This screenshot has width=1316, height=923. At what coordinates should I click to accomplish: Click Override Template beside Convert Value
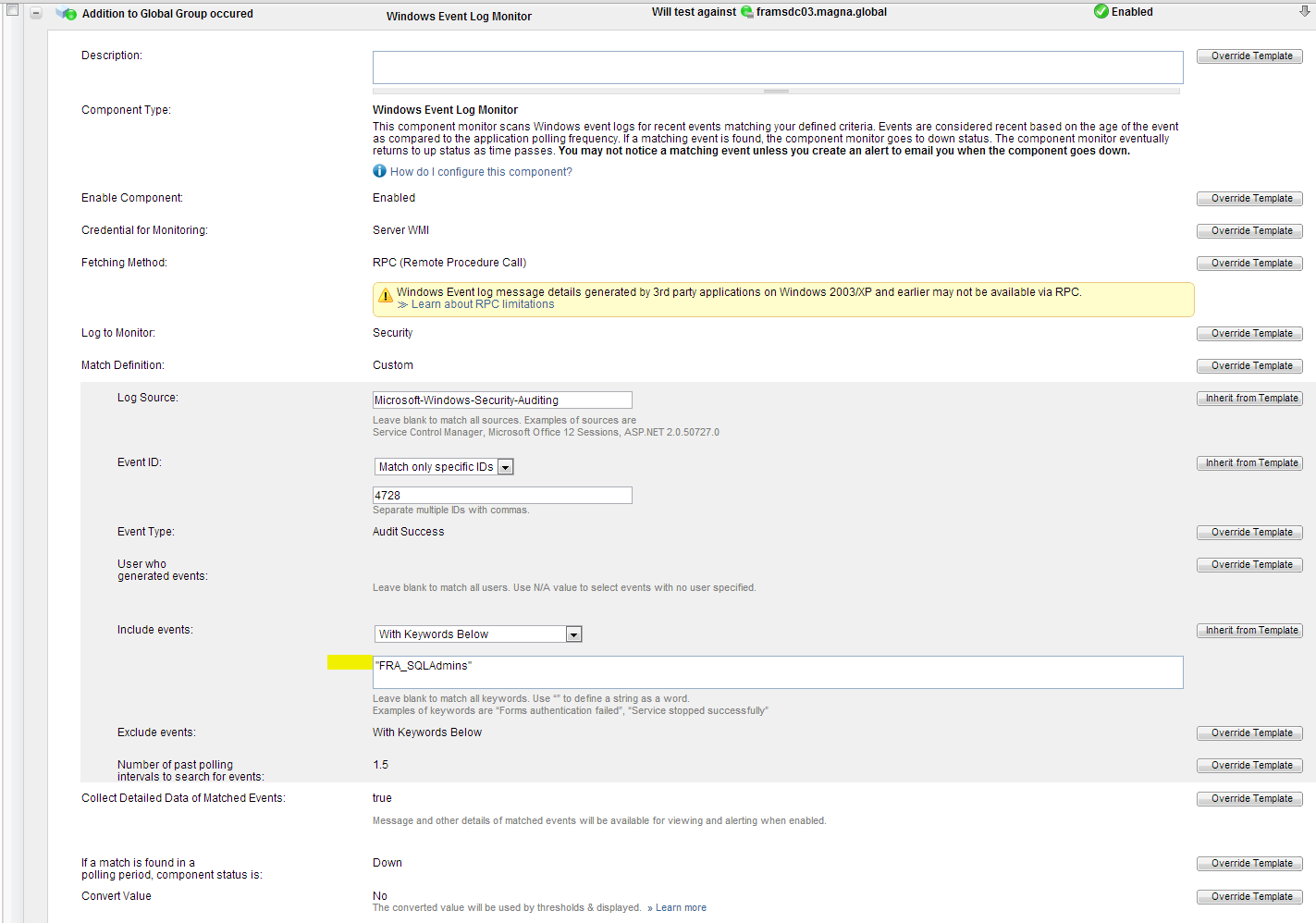point(1249,896)
